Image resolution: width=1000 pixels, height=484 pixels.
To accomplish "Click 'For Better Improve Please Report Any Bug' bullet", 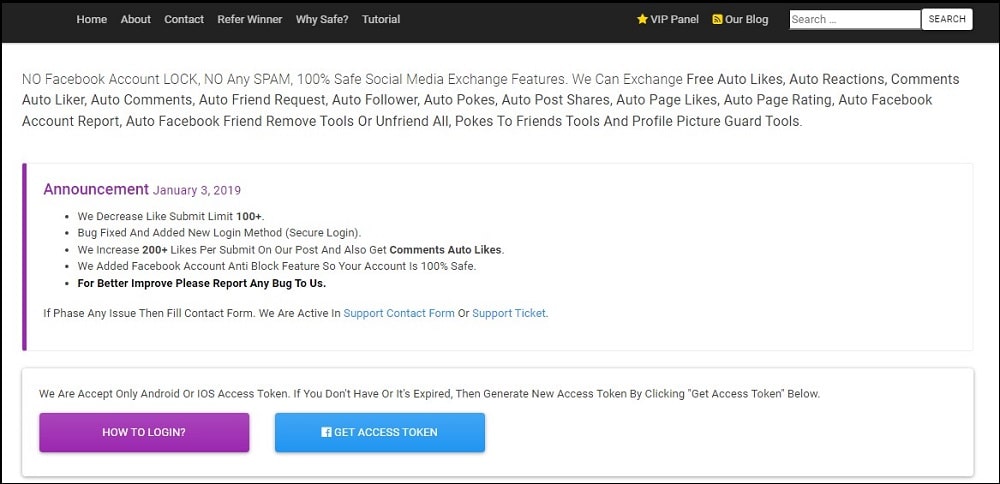I will click(x=202, y=283).
